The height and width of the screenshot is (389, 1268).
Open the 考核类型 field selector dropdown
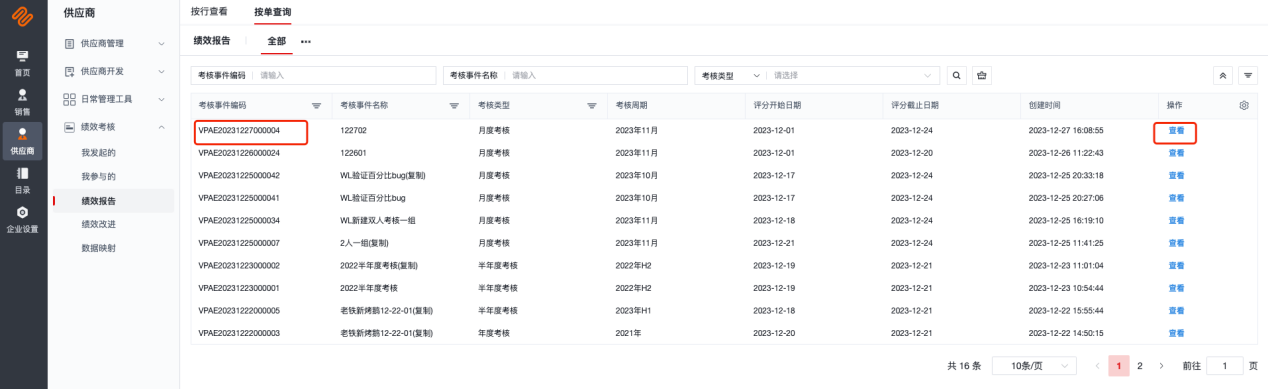pos(731,75)
